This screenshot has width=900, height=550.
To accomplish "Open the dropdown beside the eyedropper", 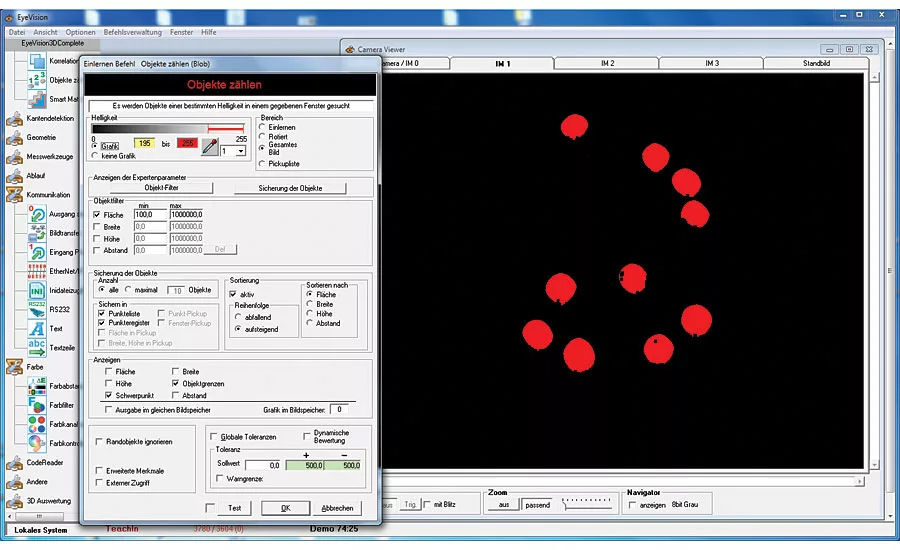I will point(241,151).
